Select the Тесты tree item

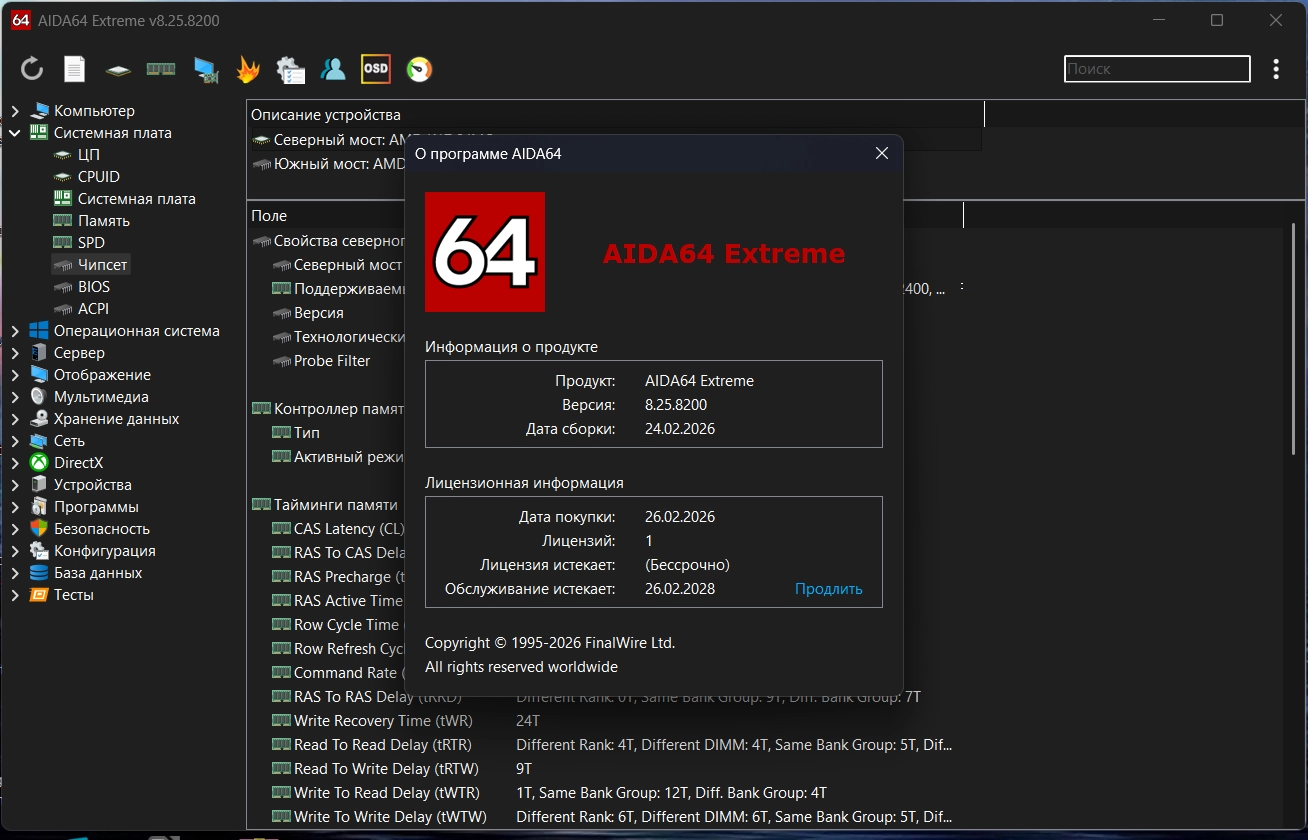[x=73, y=595]
